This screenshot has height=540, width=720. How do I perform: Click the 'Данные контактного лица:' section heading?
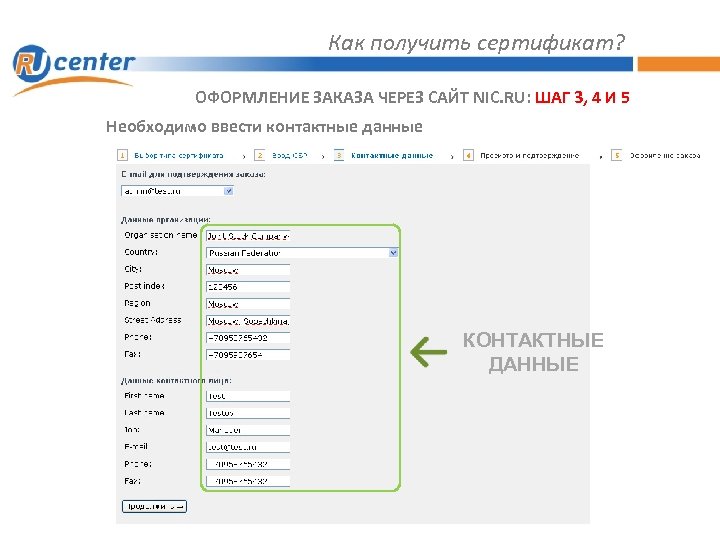(x=176, y=381)
